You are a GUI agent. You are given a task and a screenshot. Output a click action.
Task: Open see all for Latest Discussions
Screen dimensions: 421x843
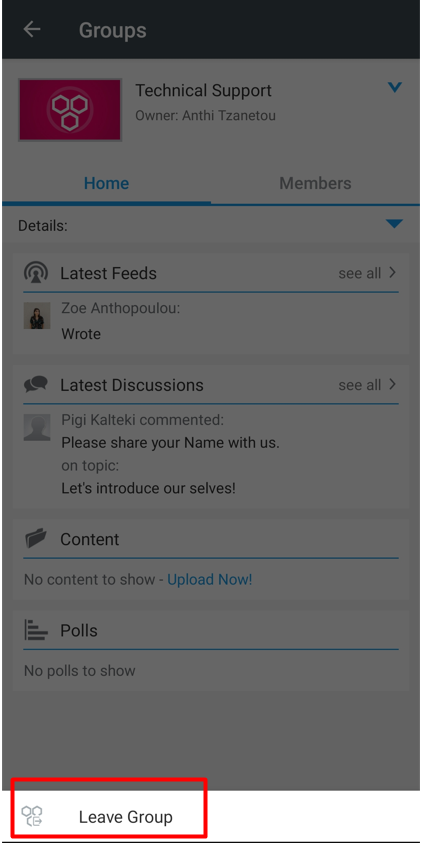tap(360, 385)
